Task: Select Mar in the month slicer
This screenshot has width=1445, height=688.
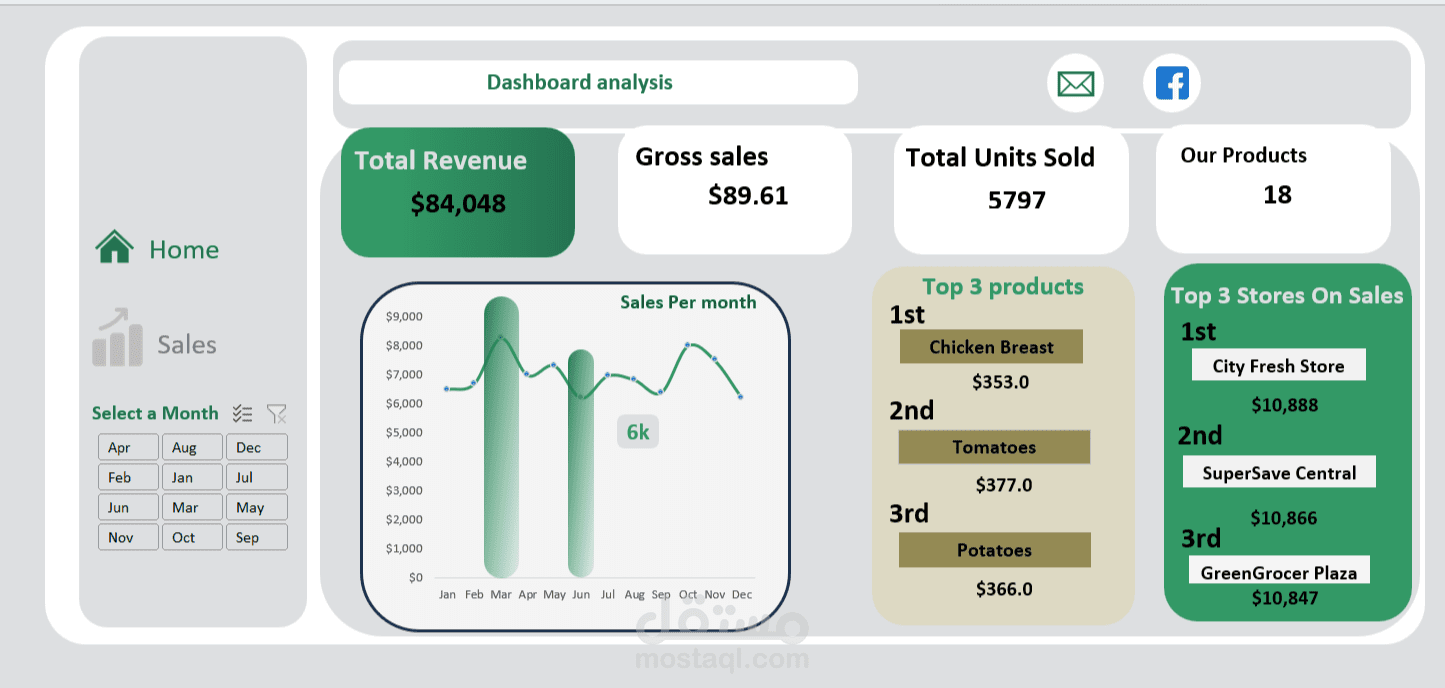Action: [x=192, y=507]
